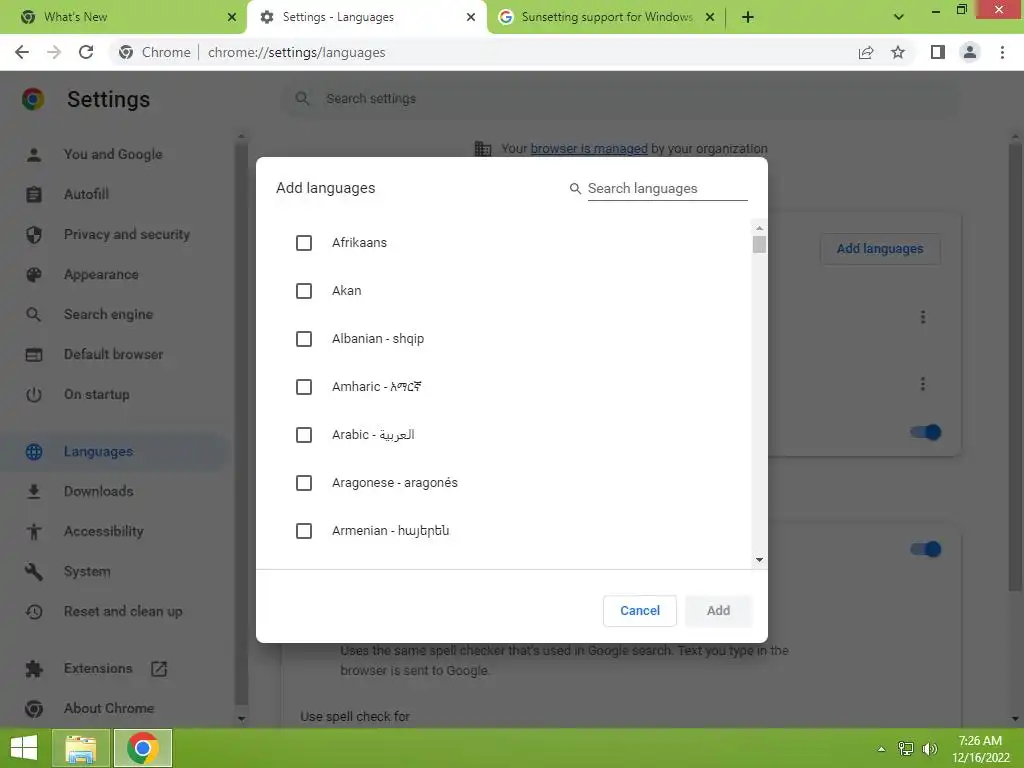This screenshot has width=1024, height=768.
Task: Open Chrome's three-dot menu
Action: 1002,52
